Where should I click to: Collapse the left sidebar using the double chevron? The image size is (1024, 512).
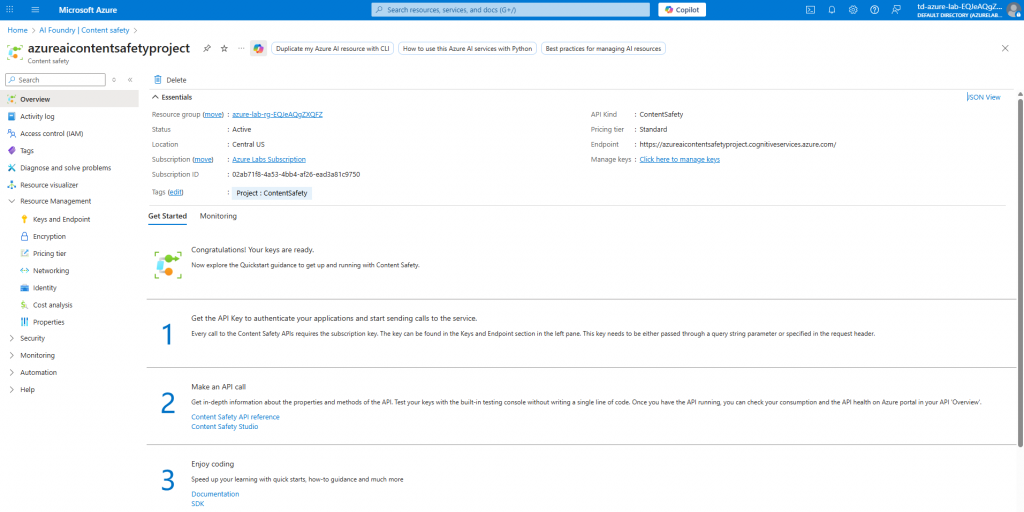coord(130,79)
